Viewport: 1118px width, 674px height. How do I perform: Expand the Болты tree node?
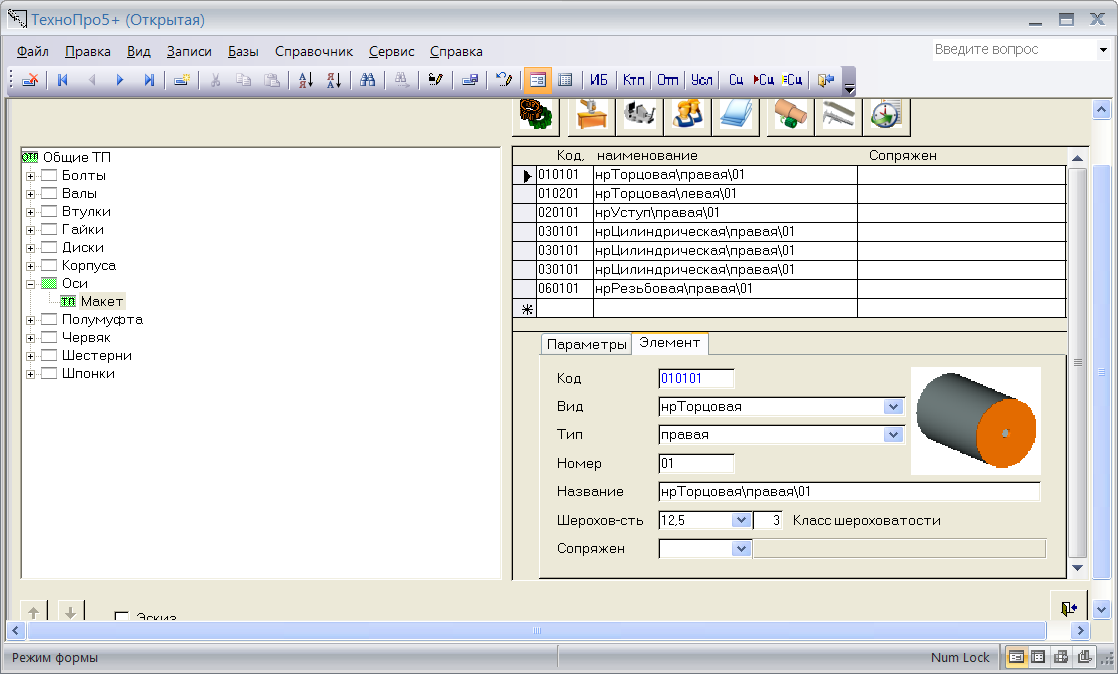click(31, 176)
